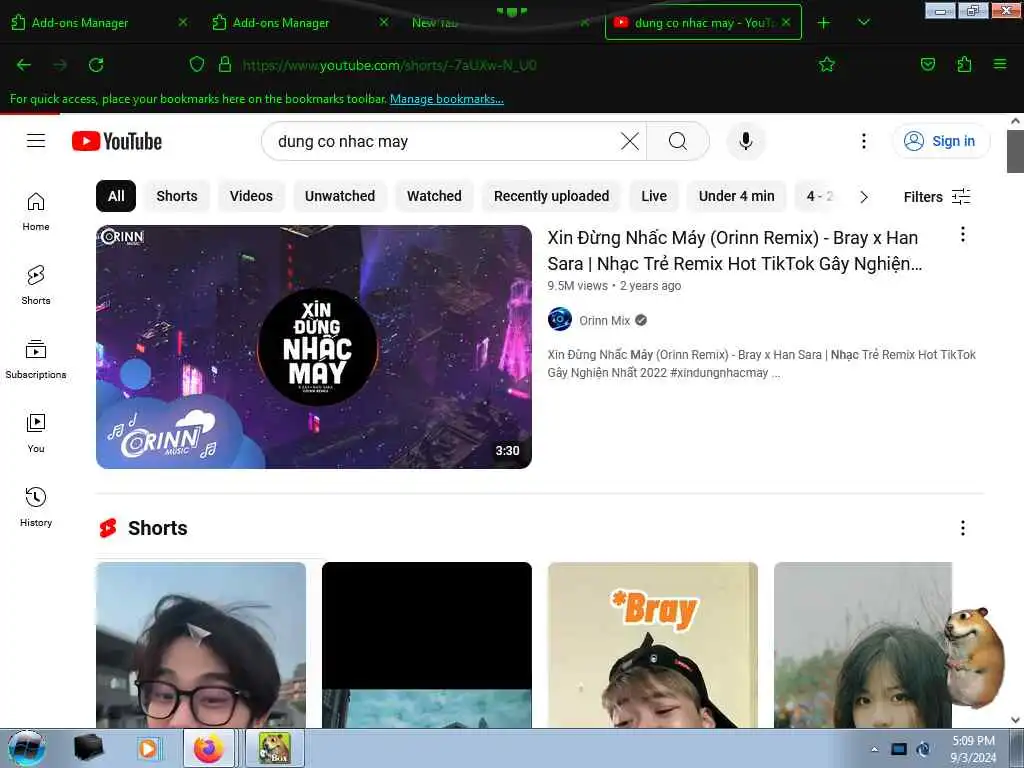This screenshot has width=1024, height=768.
Task: Go to YouTube home via logo
Action: click(117, 141)
